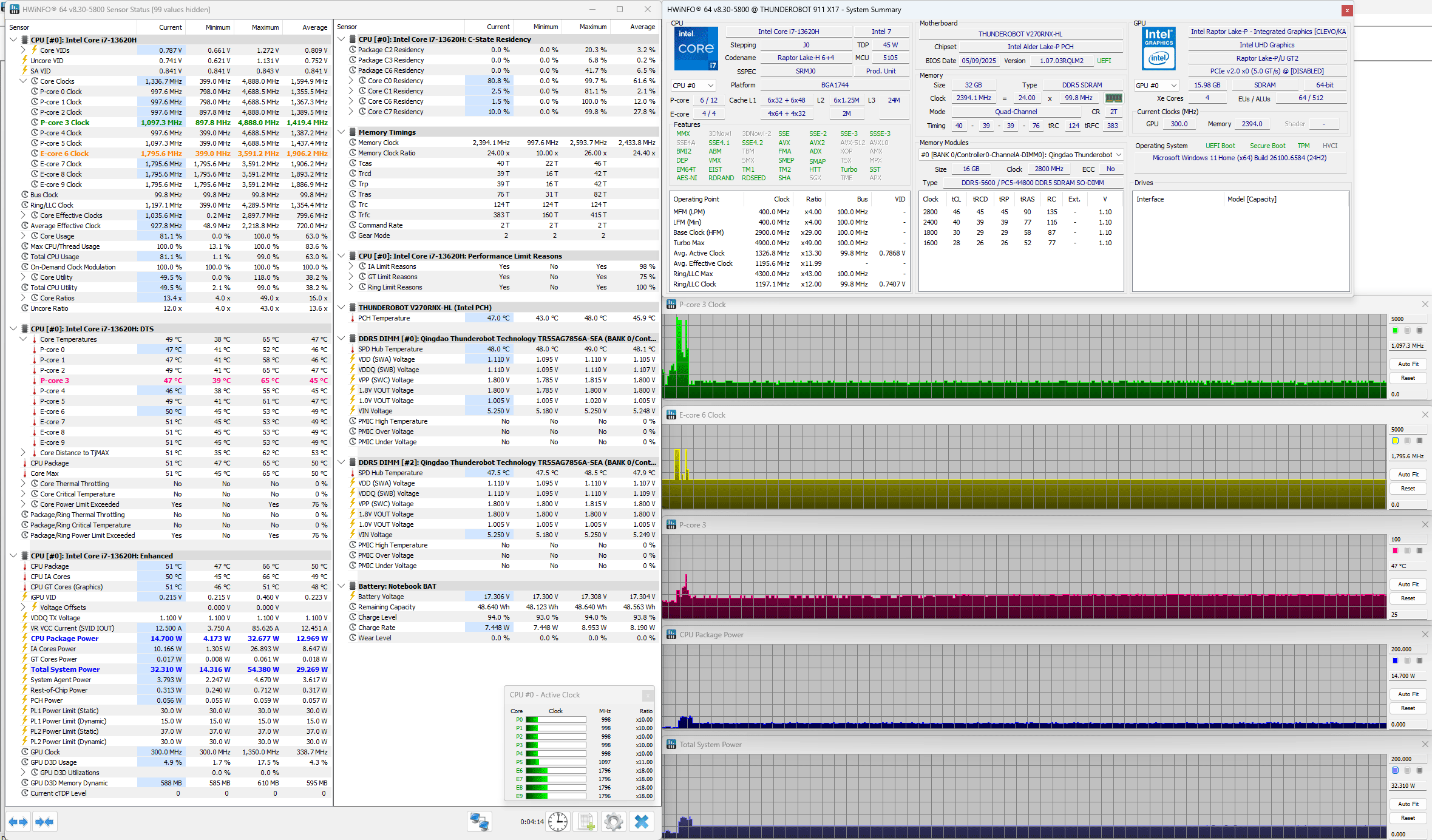The width and height of the screenshot is (1432, 840).
Task: Expand the Core VIDs tree item
Action: [x=23, y=50]
